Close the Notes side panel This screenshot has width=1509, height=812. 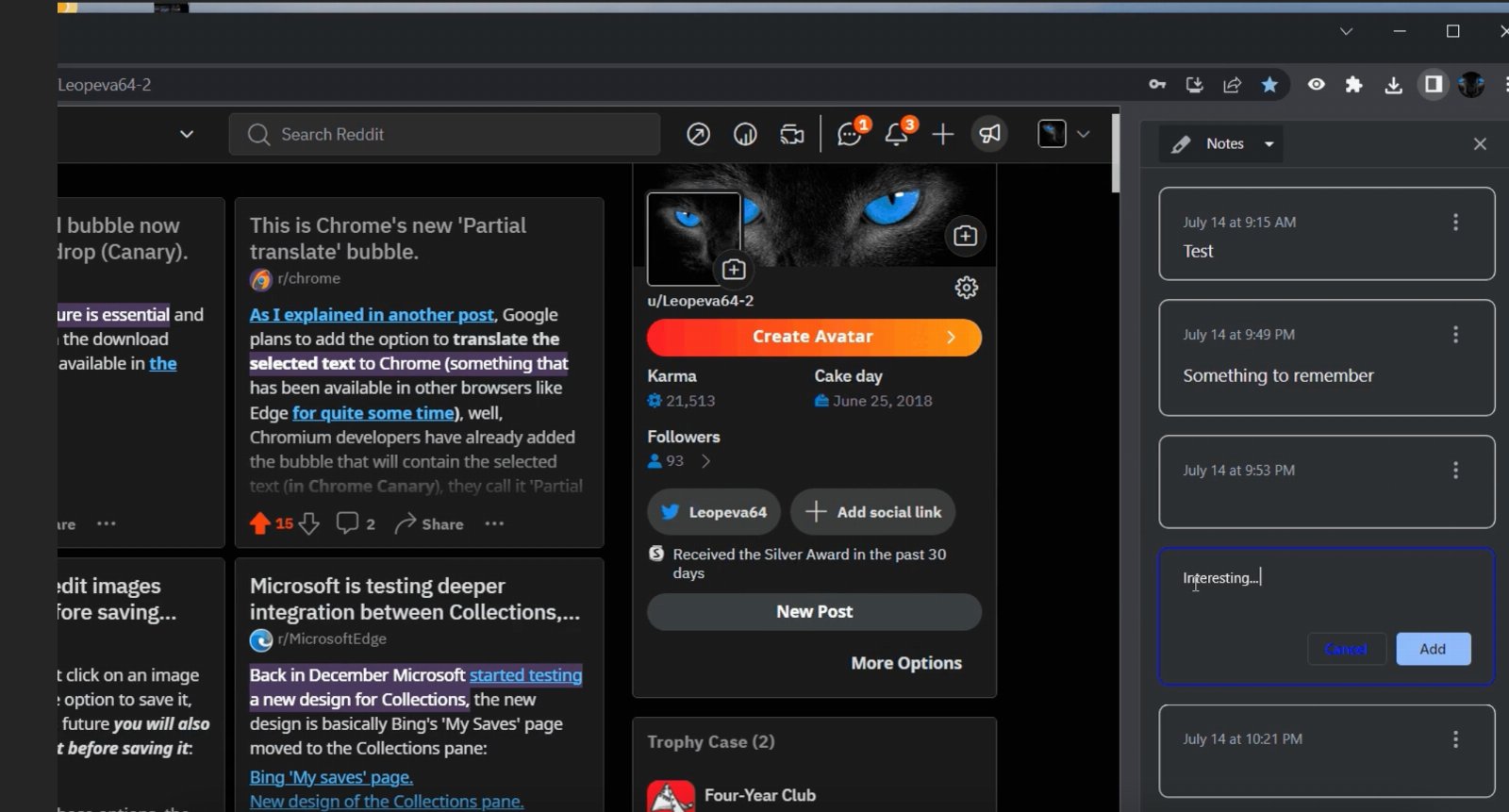point(1480,143)
